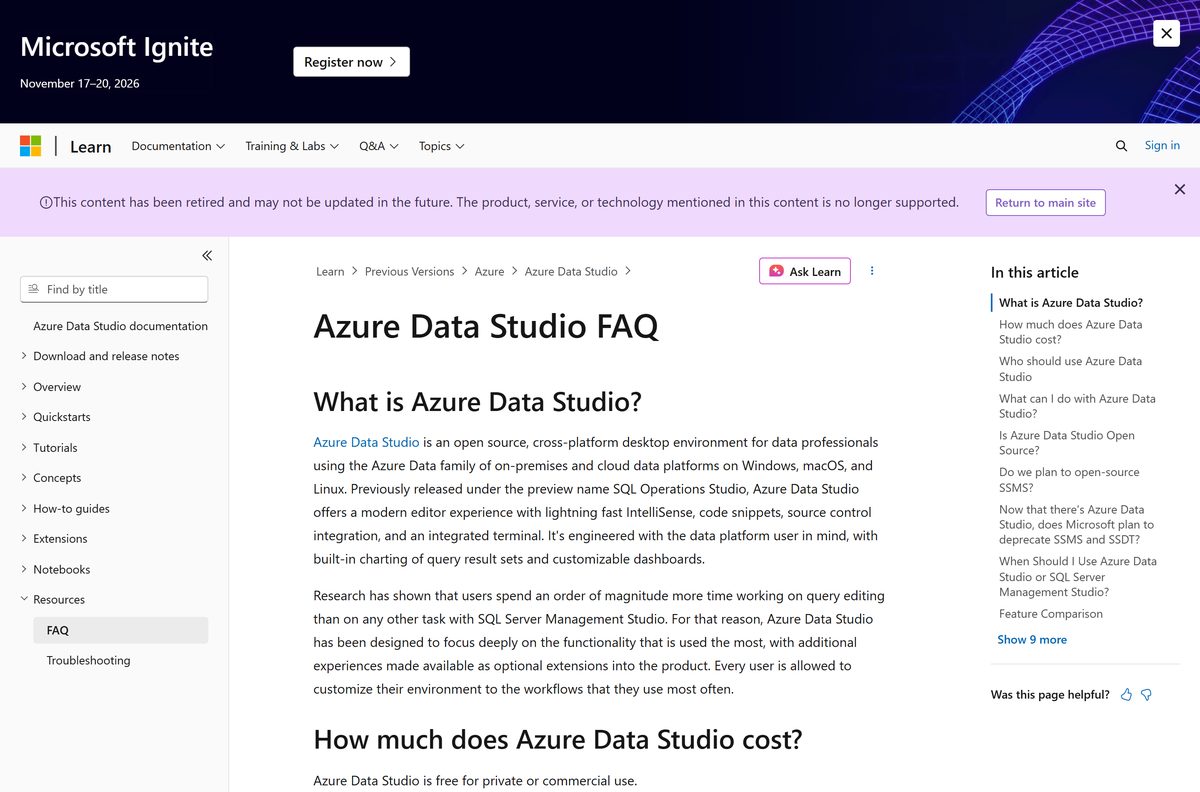Jump to Who should use Azure Data Studio
This screenshot has height=792, width=1200.
tap(1070, 369)
